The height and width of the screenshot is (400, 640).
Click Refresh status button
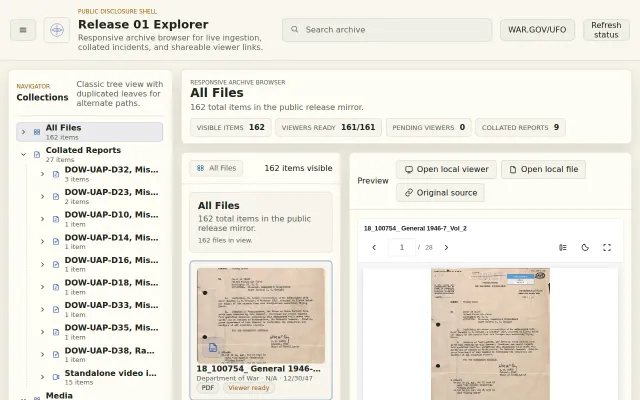(606, 30)
